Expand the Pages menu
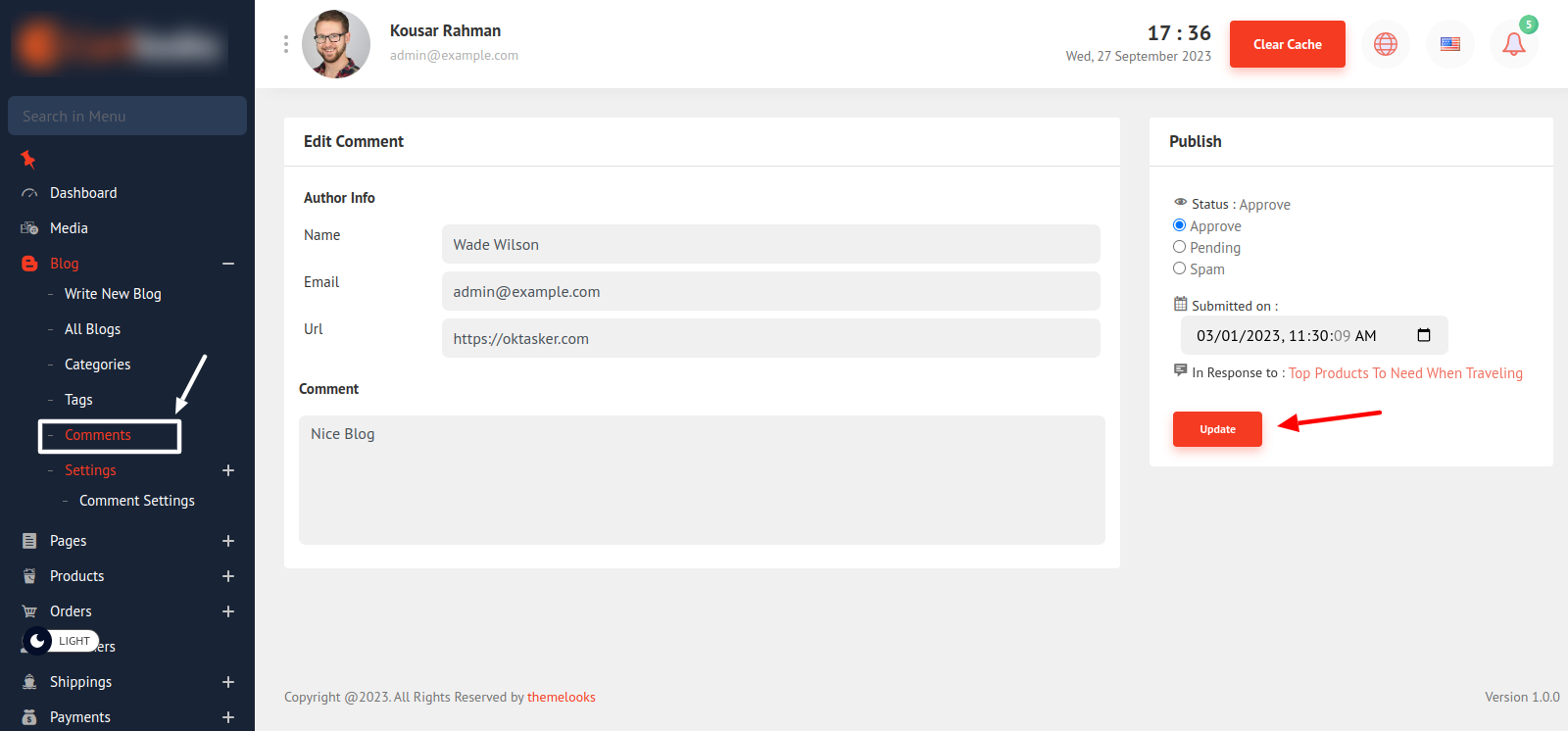This screenshot has height=731, width=1568. [x=228, y=541]
